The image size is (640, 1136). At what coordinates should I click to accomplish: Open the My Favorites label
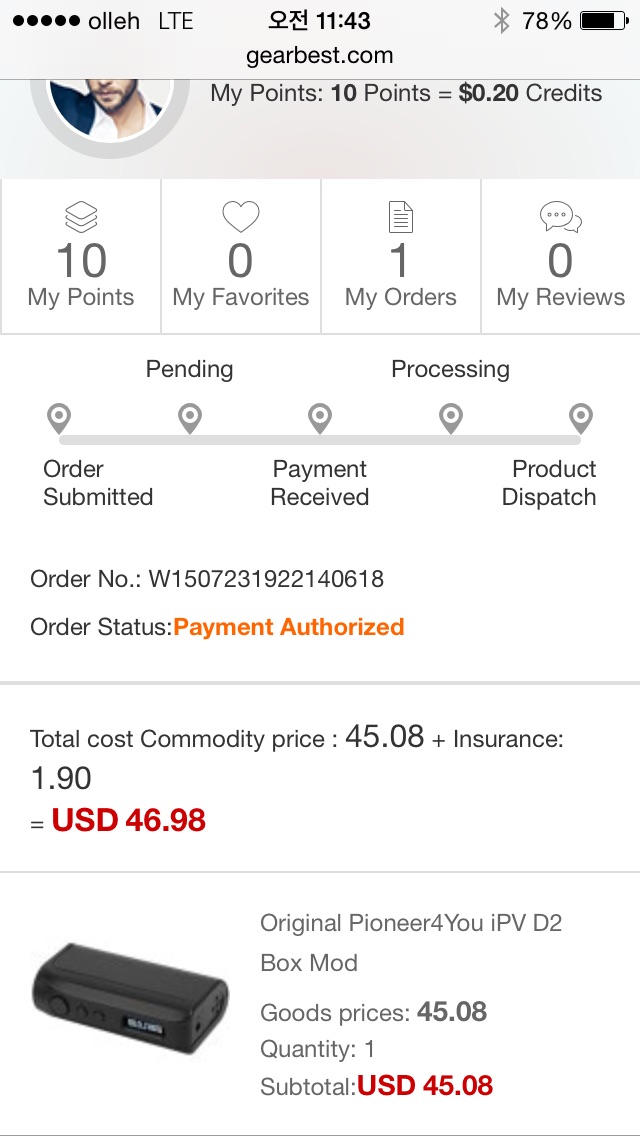coord(241,297)
